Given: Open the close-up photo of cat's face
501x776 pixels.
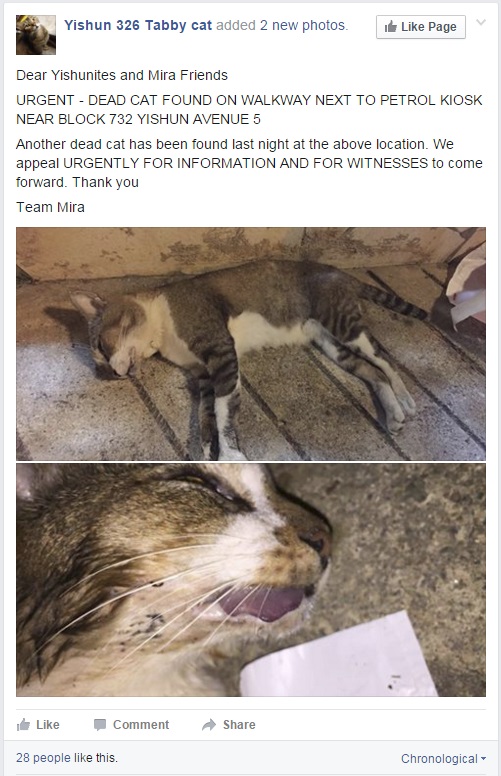Looking at the screenshot, I should [x=251, y=580].
